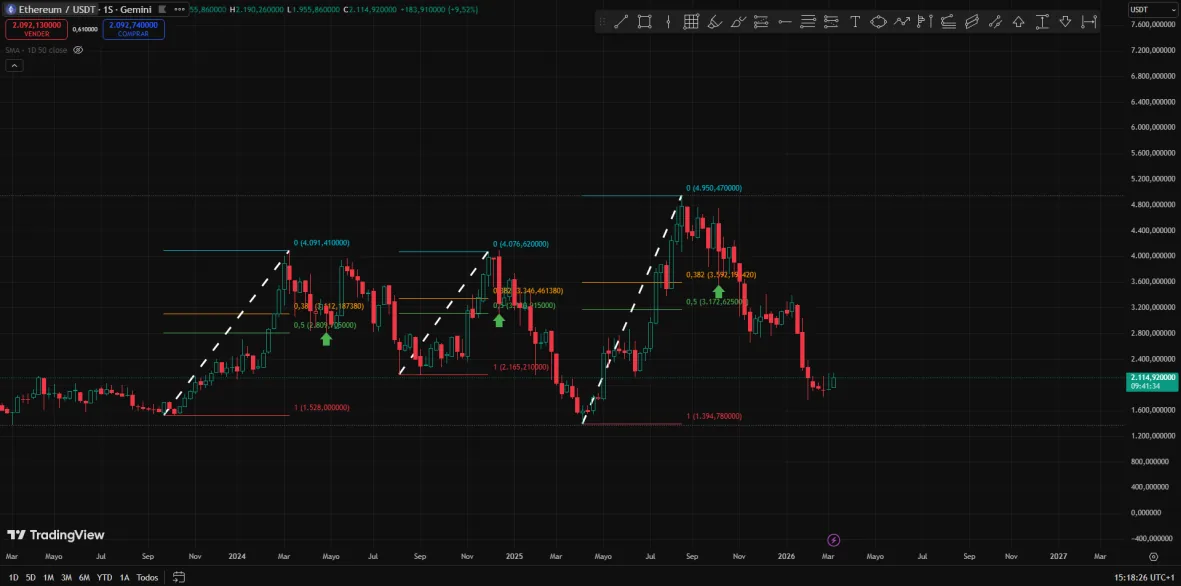Image resolution: width=1181 pixels, height=586 pixels.
Task: Show all data with Todos
Action: point(148,577)
